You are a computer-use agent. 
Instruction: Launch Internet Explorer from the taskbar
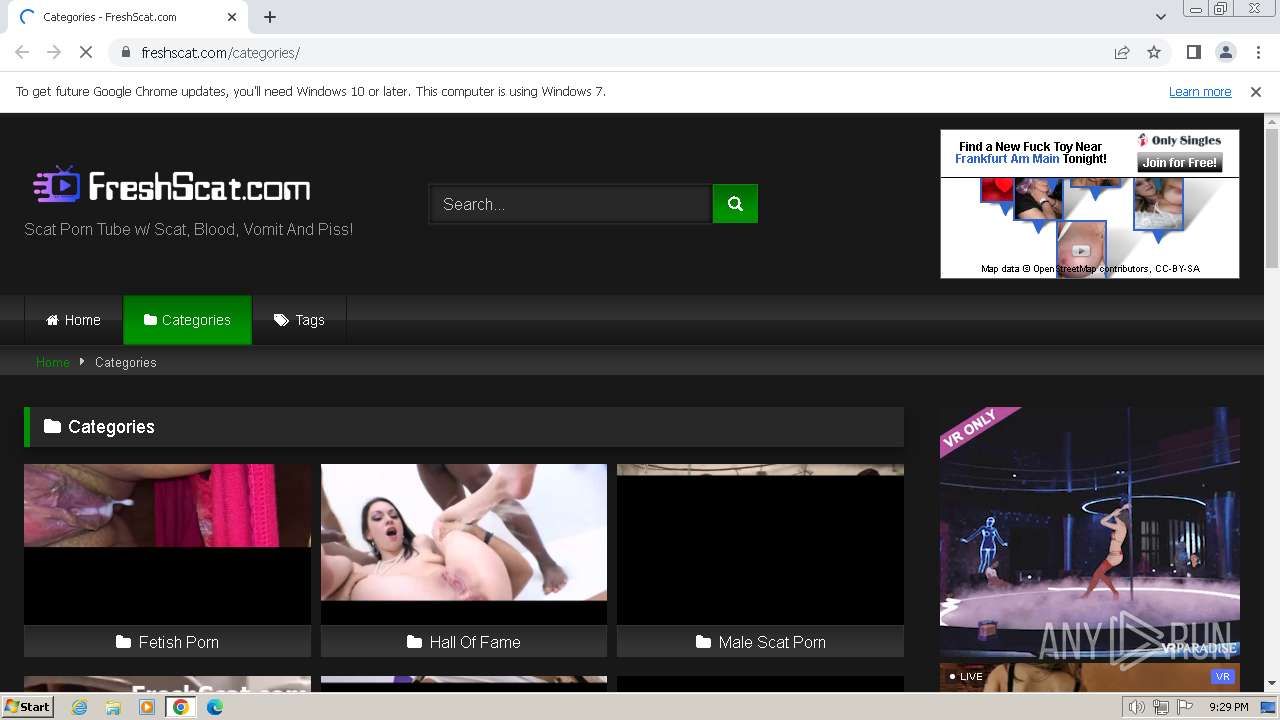[79, 707]
